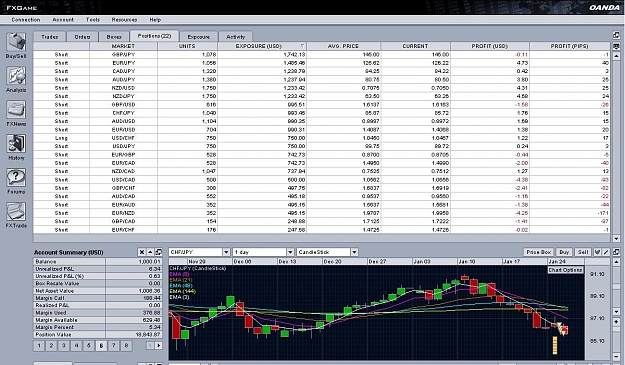
Task: Select account summary page 3
Action: 64,345
